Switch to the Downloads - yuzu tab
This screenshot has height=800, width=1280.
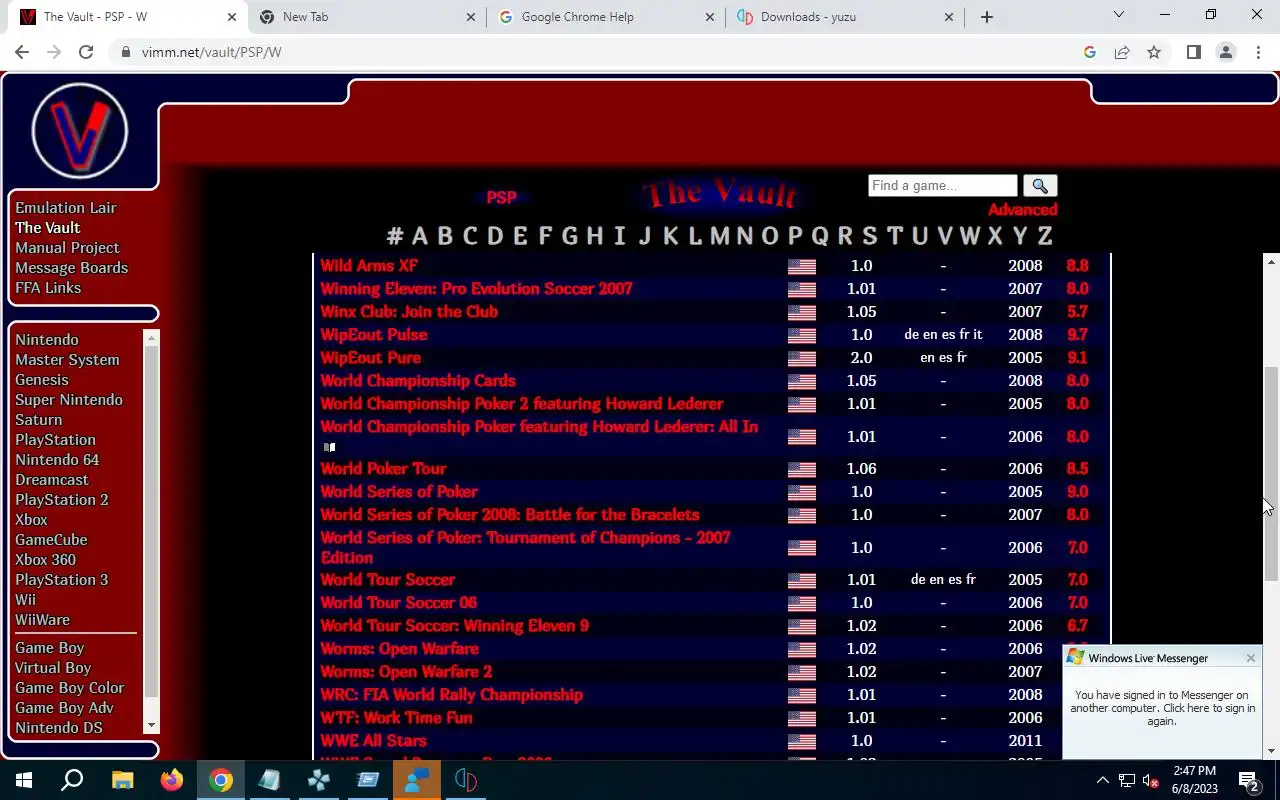pos(845,17)
